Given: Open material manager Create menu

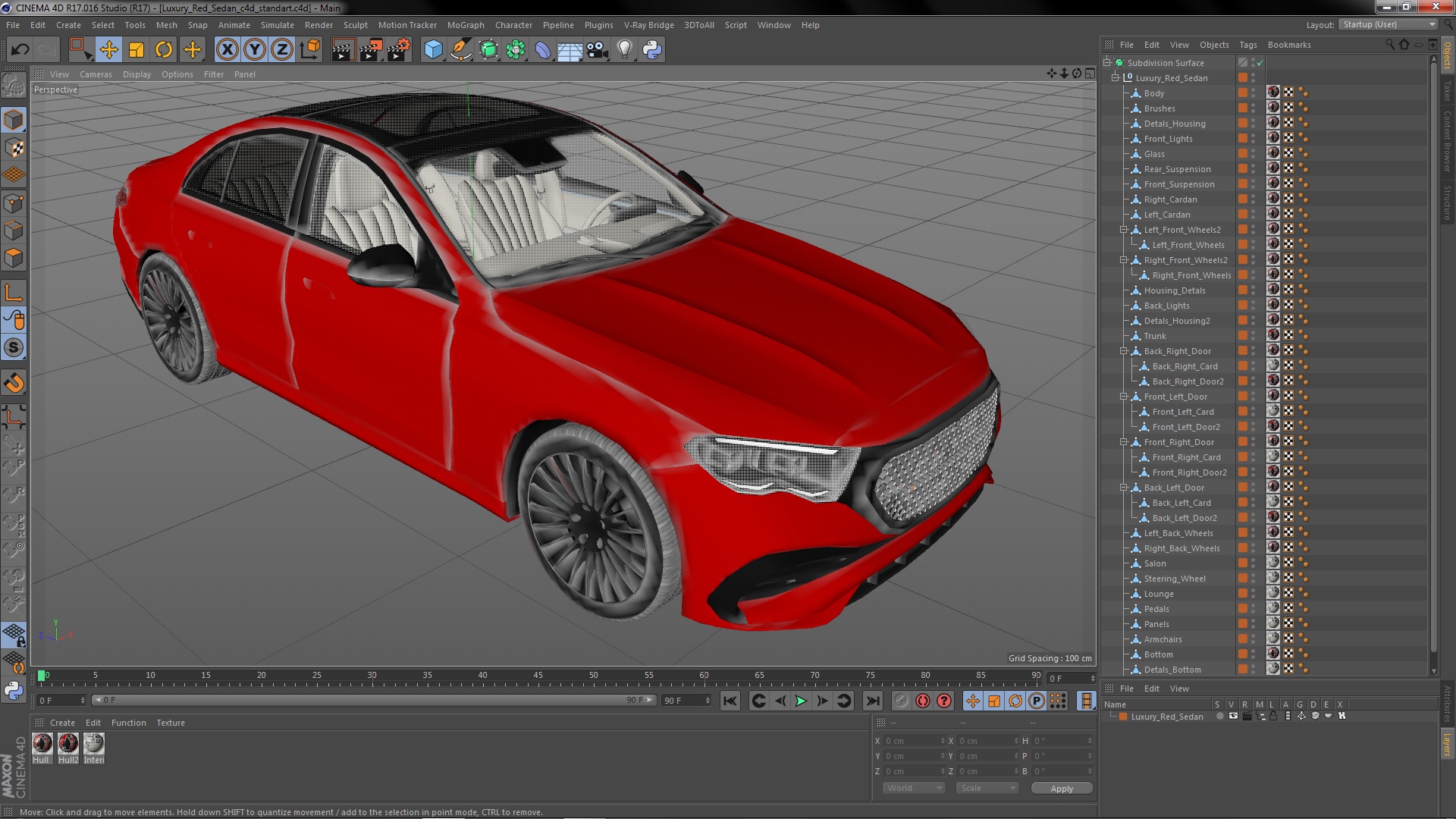Looking at the screenshot, I should pos(62,723).
